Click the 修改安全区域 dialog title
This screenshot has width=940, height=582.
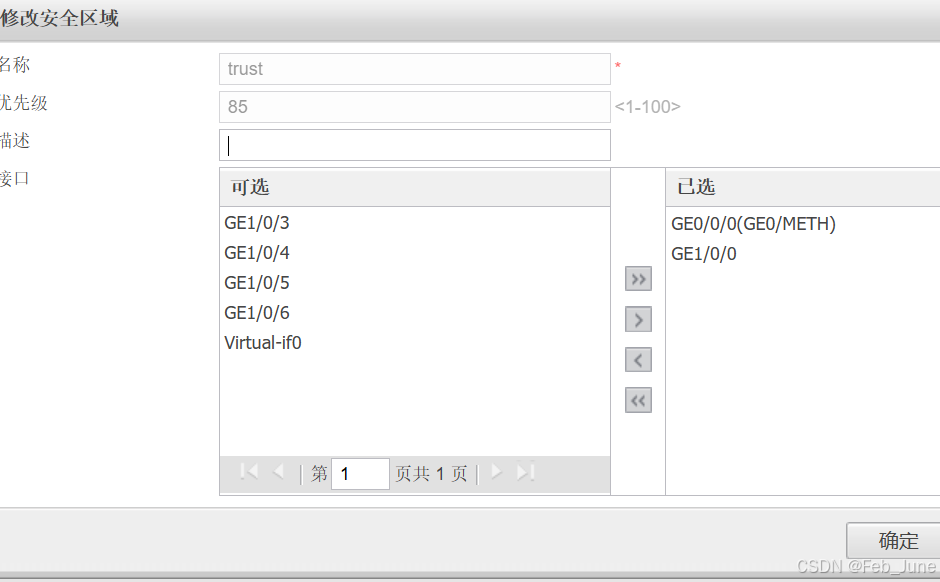pyautogui.click(x=59, y=18)
